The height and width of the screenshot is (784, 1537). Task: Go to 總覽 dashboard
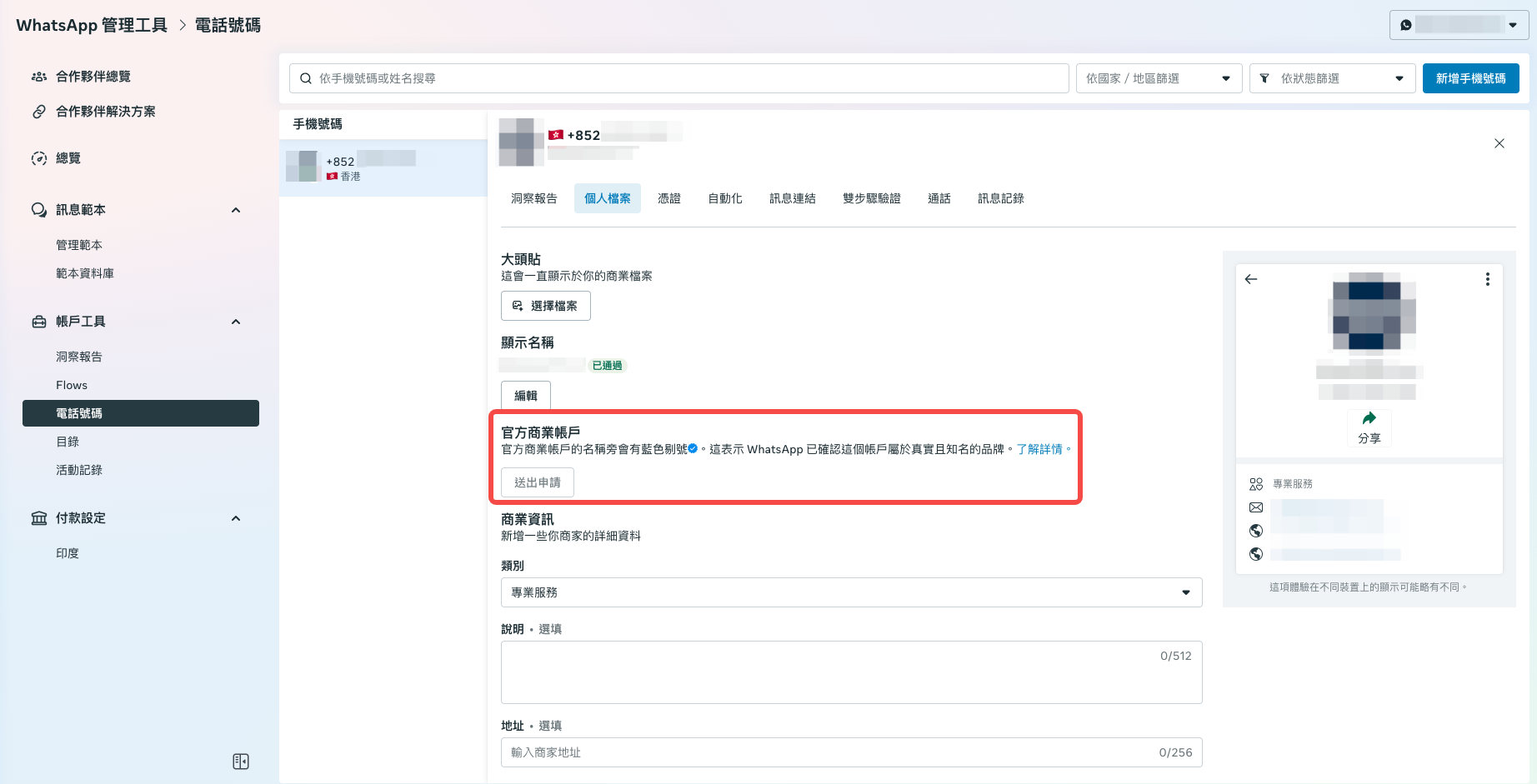[68, 158]
